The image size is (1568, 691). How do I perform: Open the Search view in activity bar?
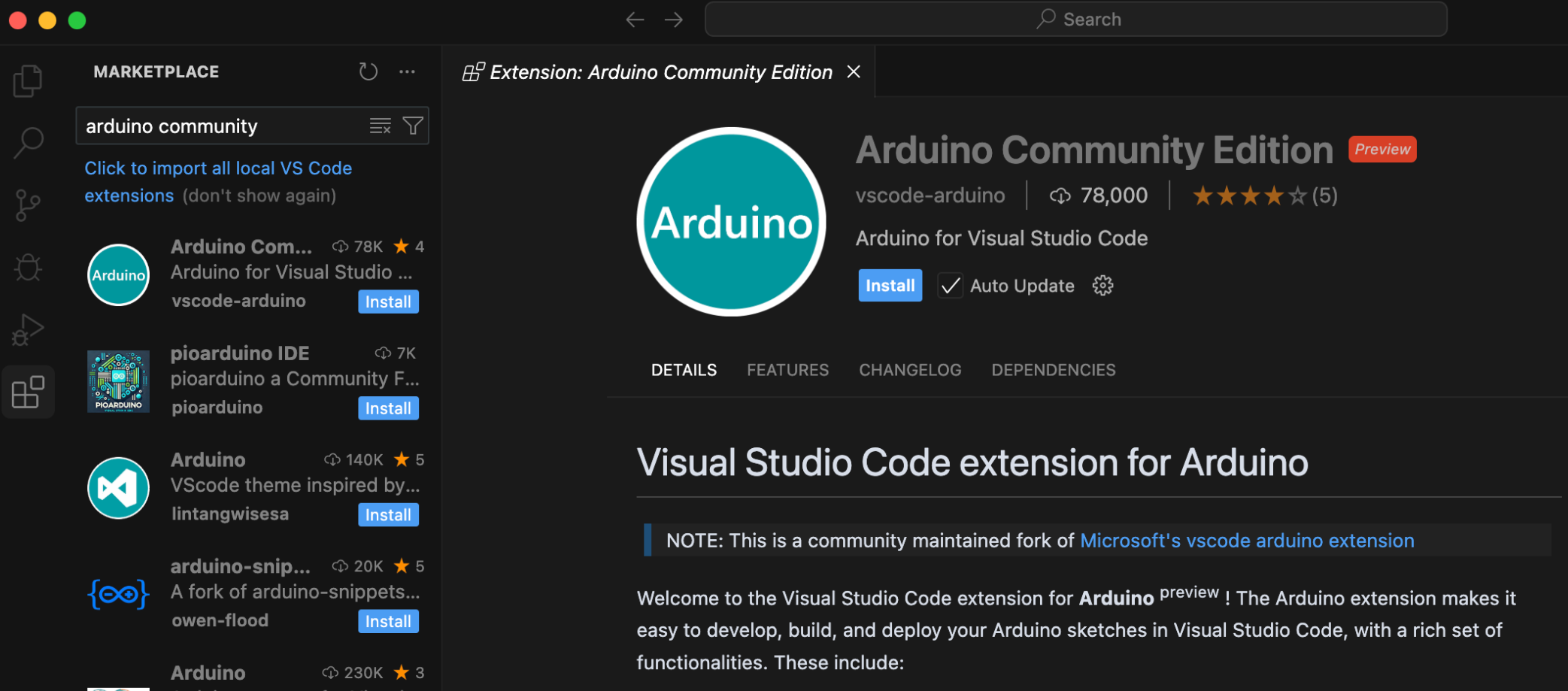(x=28, y=142)
